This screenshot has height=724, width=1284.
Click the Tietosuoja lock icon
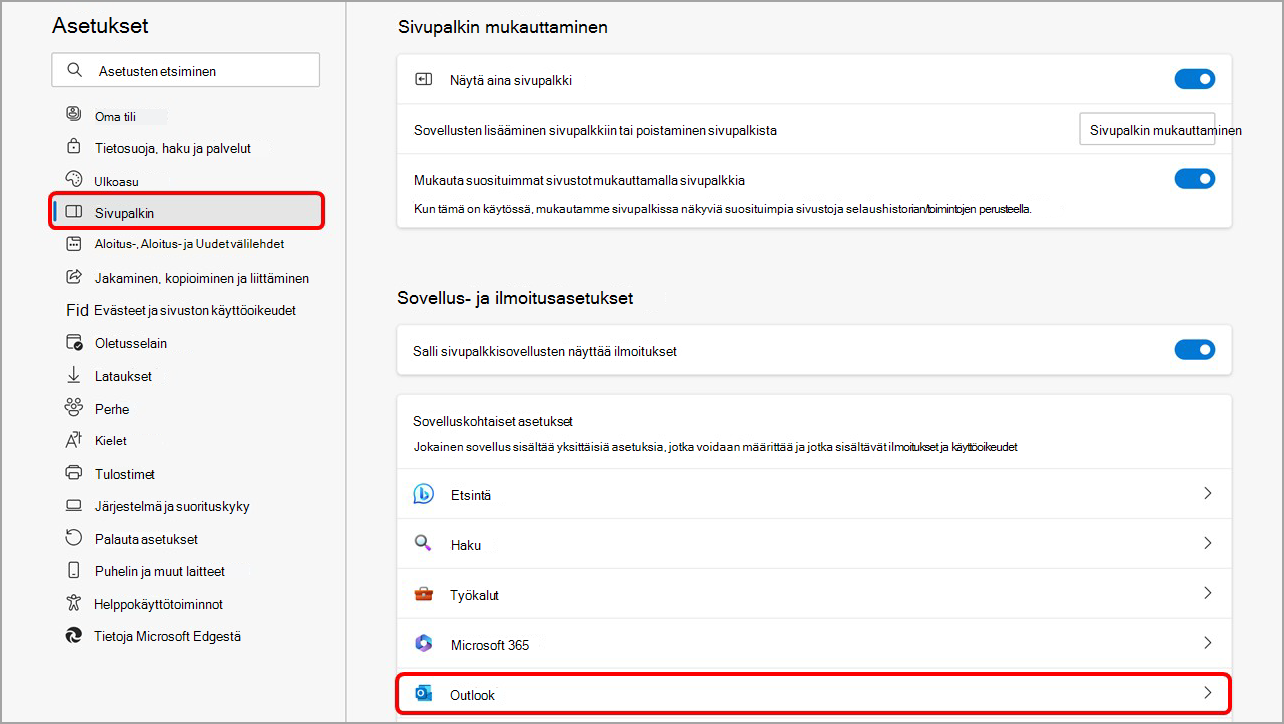pyautogui.click(x=73, y=147)
